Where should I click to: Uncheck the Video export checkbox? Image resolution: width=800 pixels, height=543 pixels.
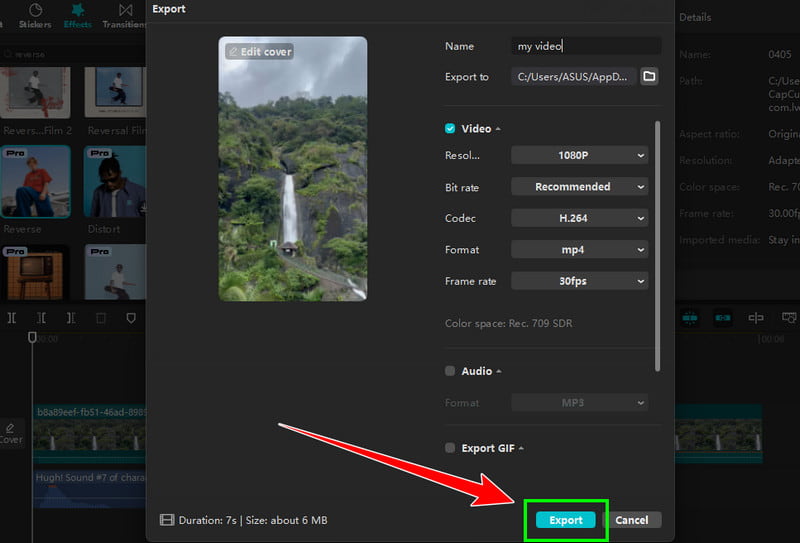450,129
